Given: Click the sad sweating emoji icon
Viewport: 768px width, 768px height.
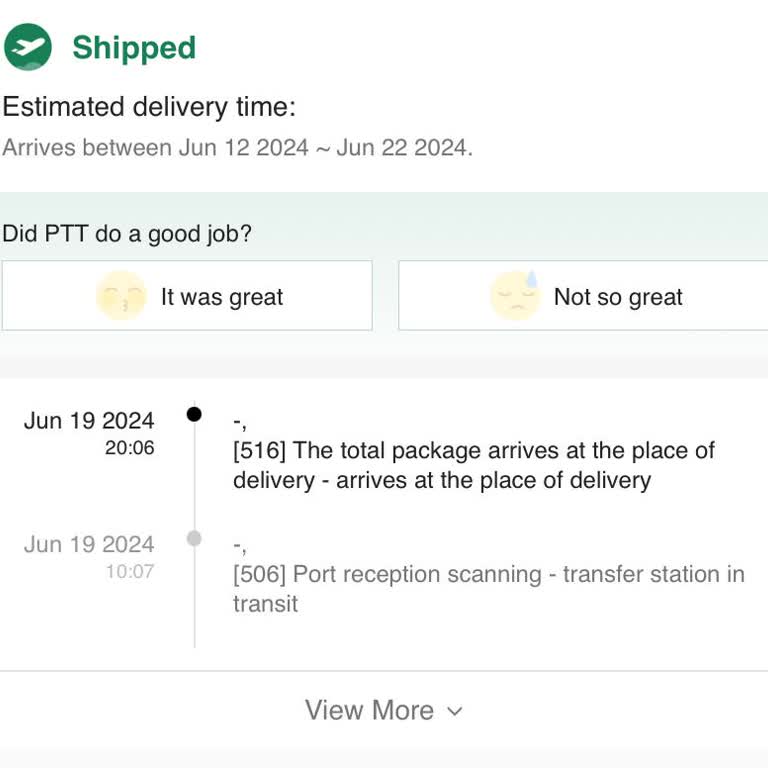Looking at the screenshot, I should click(515, 296).
